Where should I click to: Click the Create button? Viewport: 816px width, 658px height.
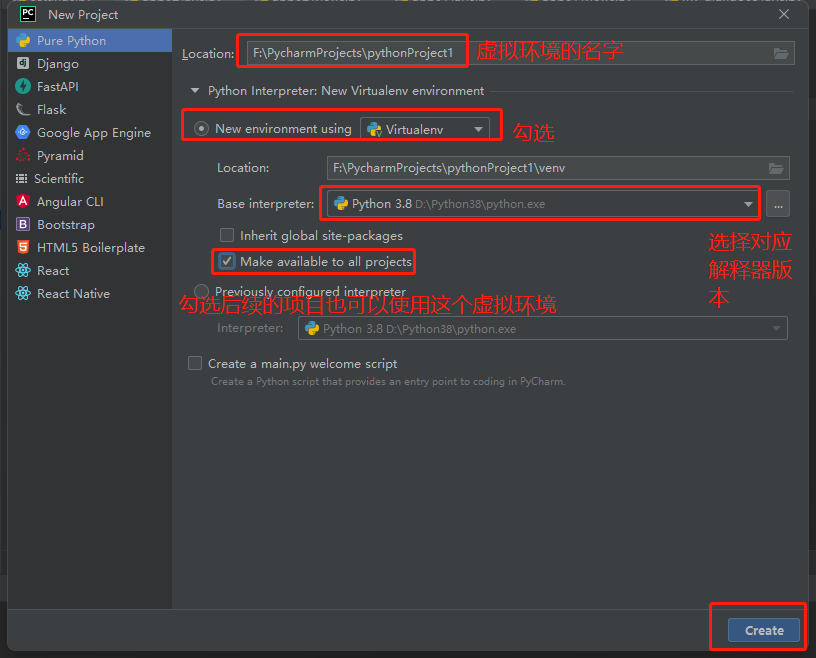tap(763, 630)
